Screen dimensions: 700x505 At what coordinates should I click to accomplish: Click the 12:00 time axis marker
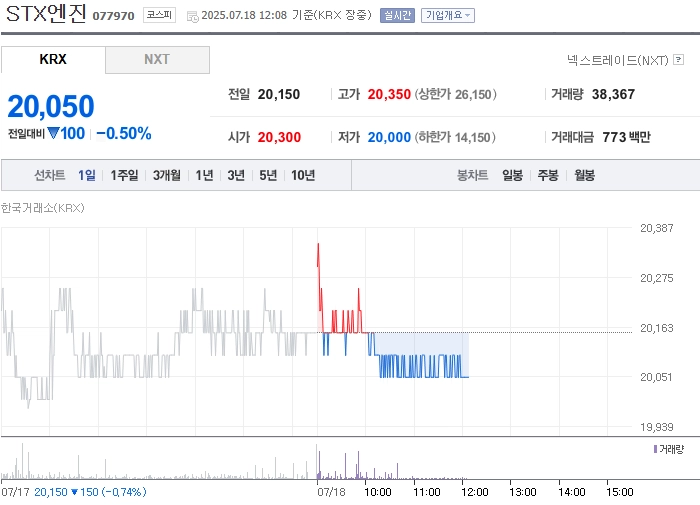475,492
